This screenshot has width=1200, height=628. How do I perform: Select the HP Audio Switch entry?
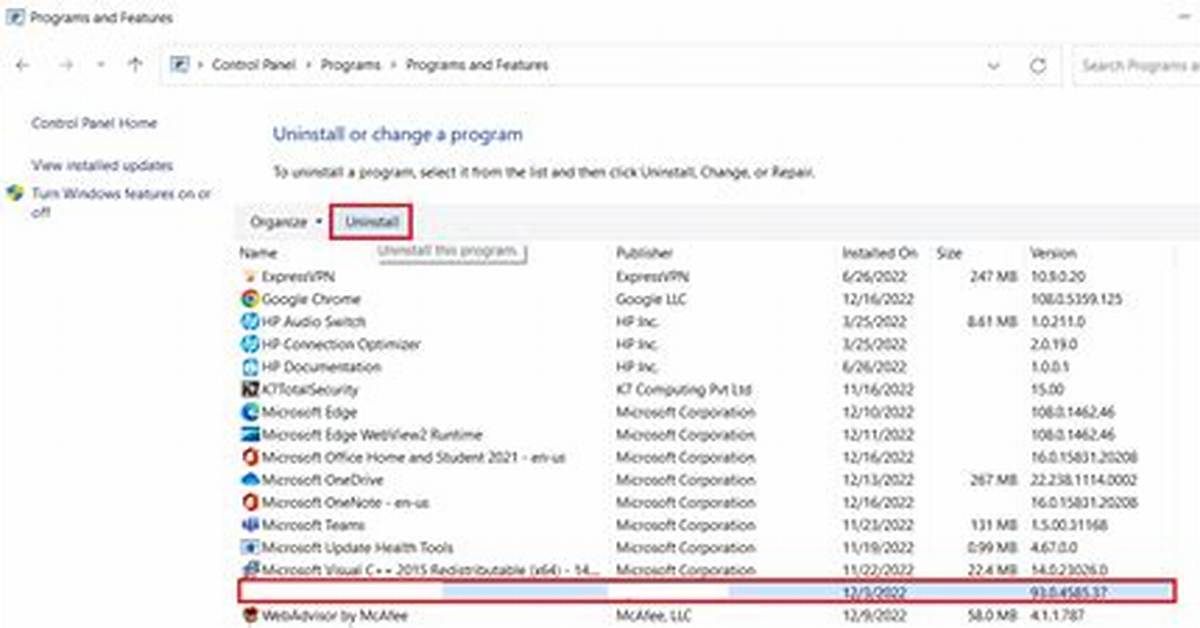pyautogui.click(x=314, y=322)
